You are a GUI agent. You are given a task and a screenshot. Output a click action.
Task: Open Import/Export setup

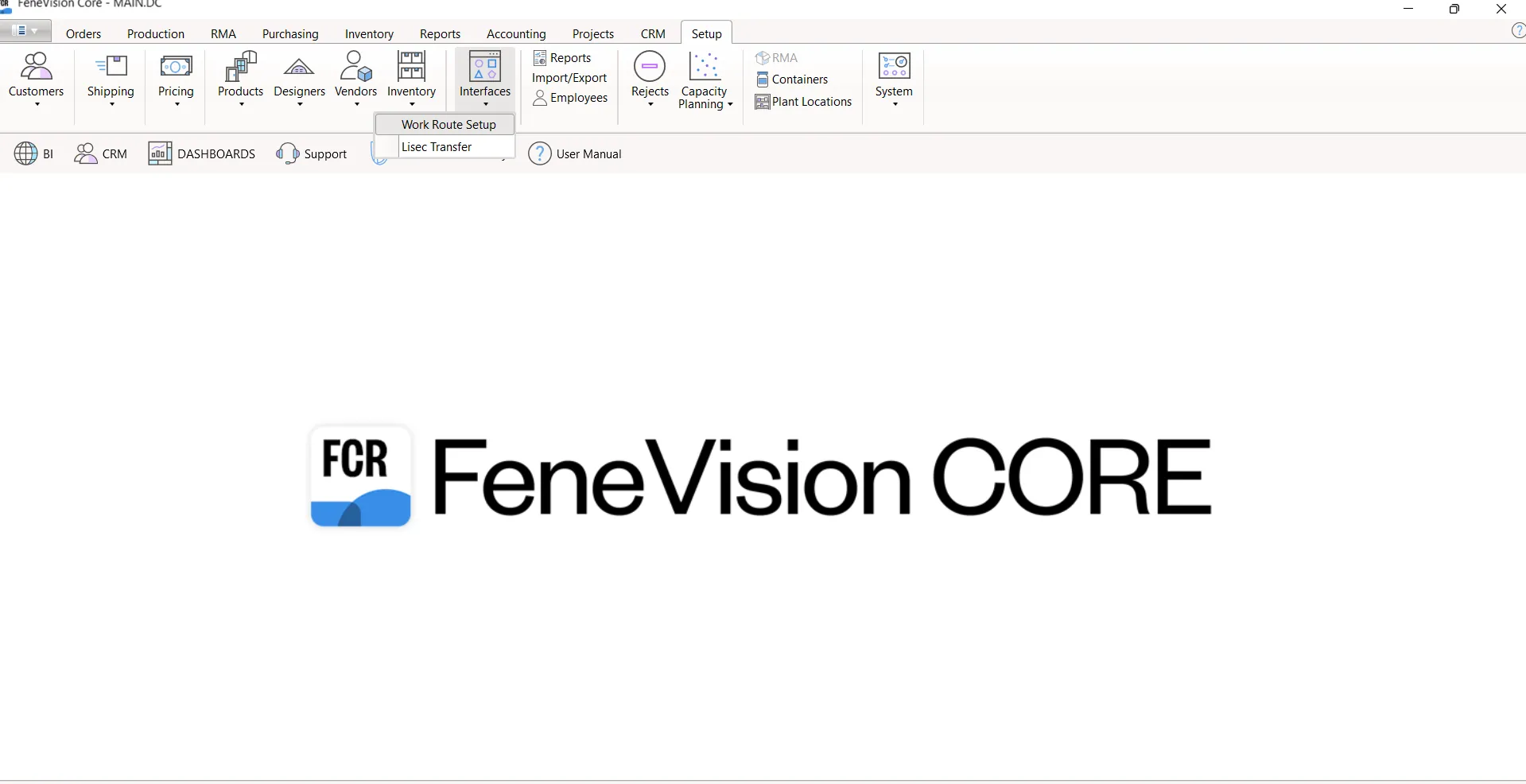[569, 78]
